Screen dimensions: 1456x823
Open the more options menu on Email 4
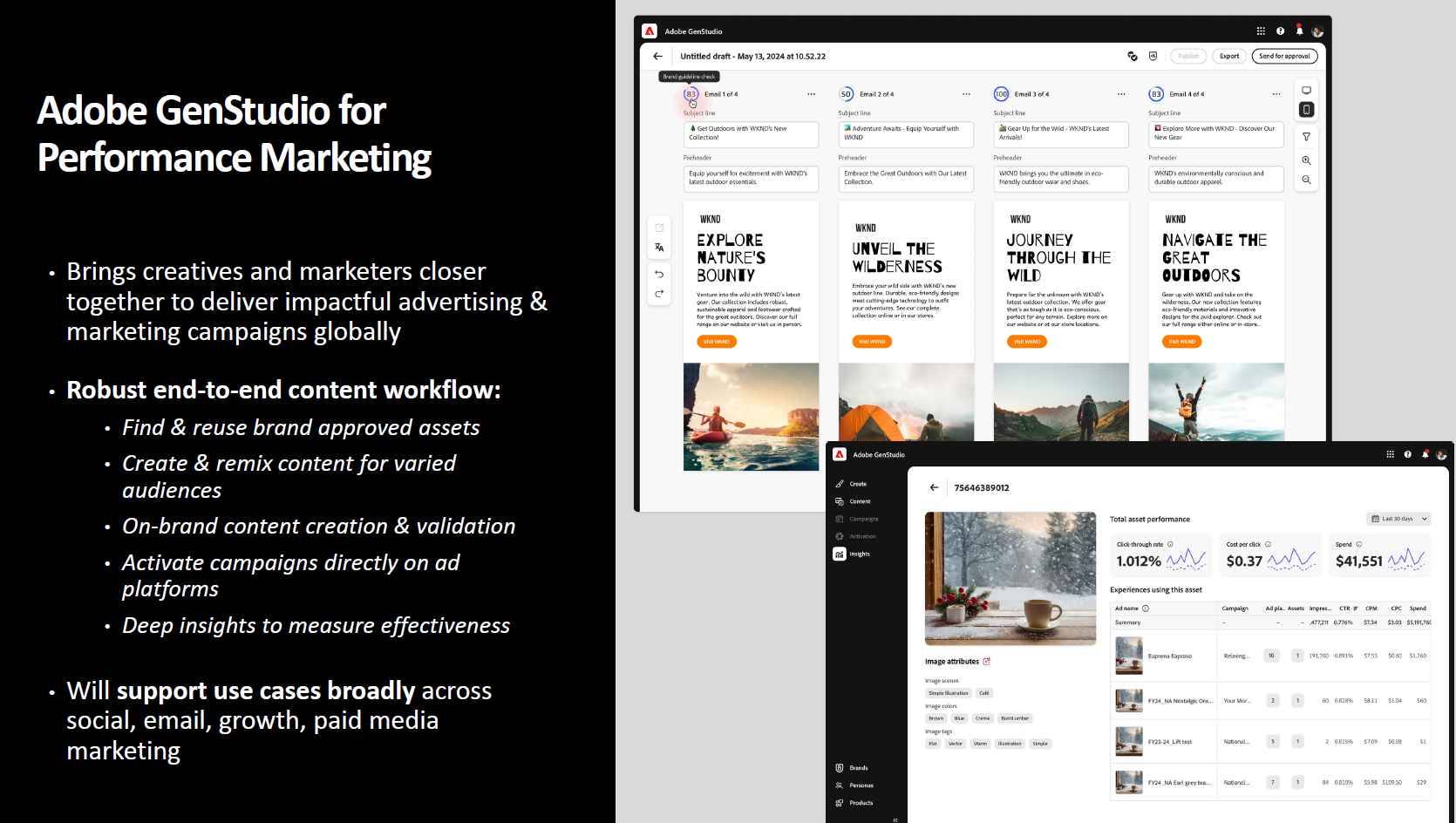[1276, 93]
